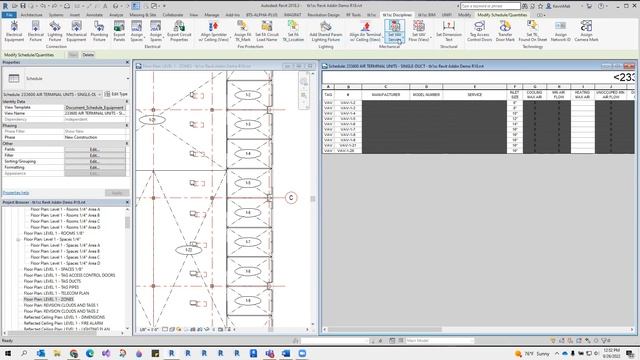This screenshot has width=640, height=360.
Task: Open the Windows Start menu
Action: (8, 353)
